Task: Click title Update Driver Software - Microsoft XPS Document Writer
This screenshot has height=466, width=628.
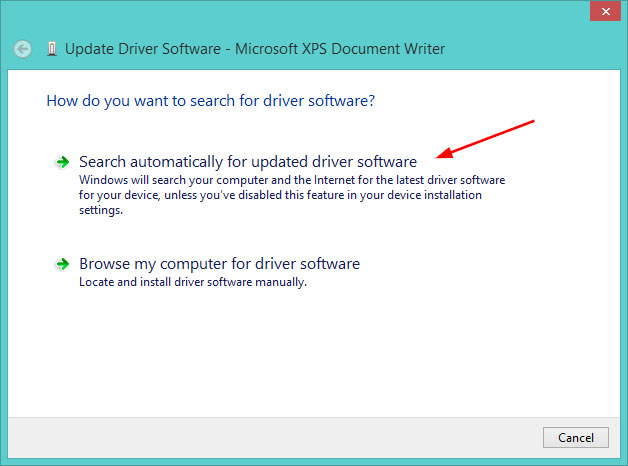Action: 255,49
